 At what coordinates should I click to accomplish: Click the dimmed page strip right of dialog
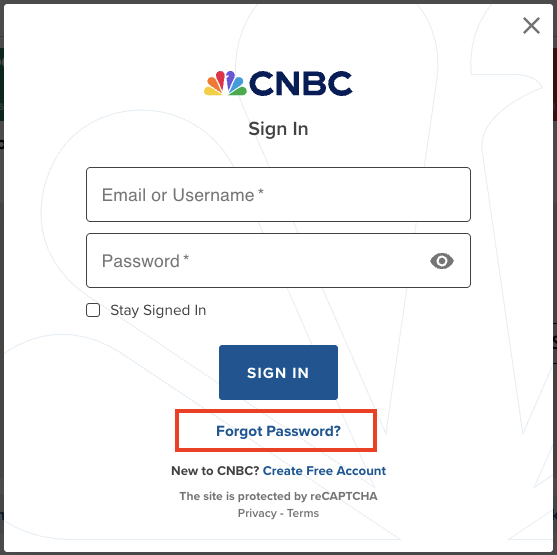point(555,277)
